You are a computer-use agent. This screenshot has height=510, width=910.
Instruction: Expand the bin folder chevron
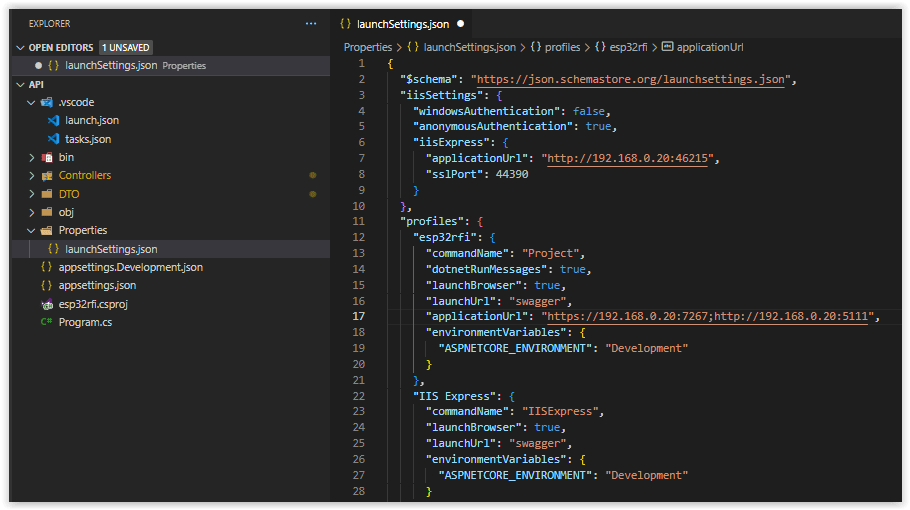click(x=32, y=157)
